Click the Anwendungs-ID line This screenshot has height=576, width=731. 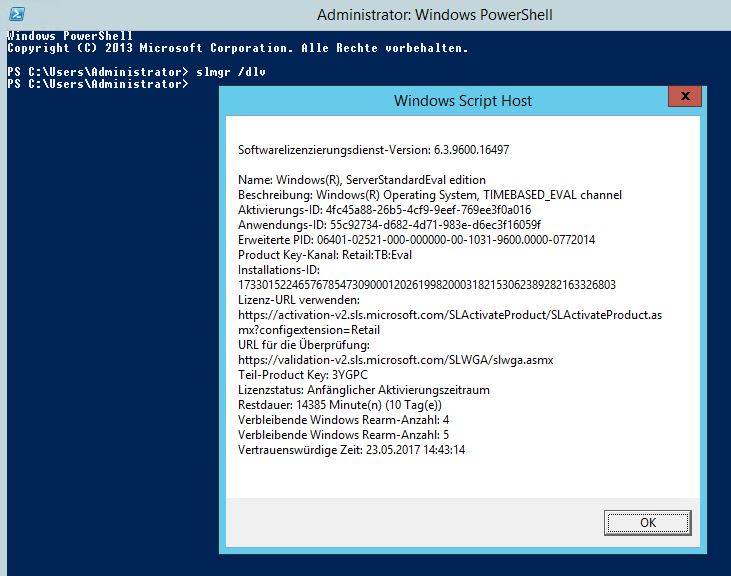click(389, 225)
